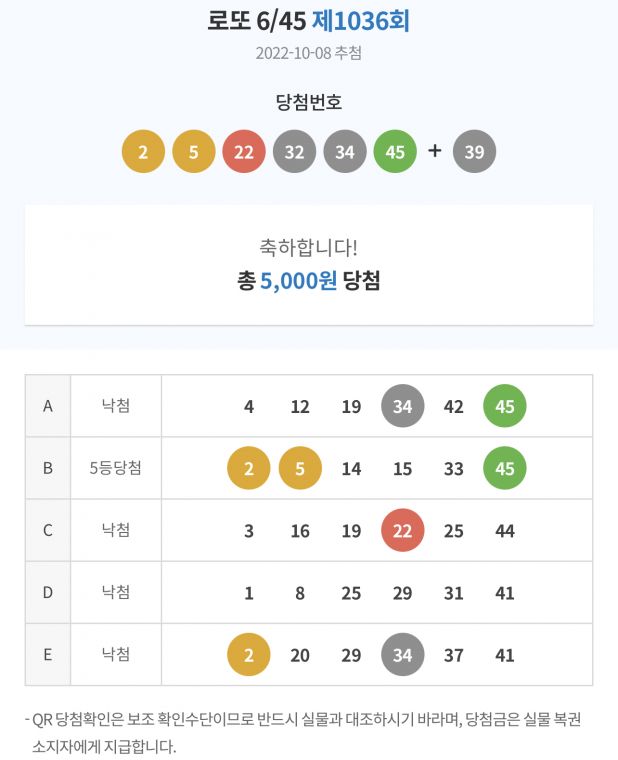Click the bonus ball number 39
Image resolution: width=618 pixels, height=760 pixels.
pyautogui.click(x=475, y=152)
